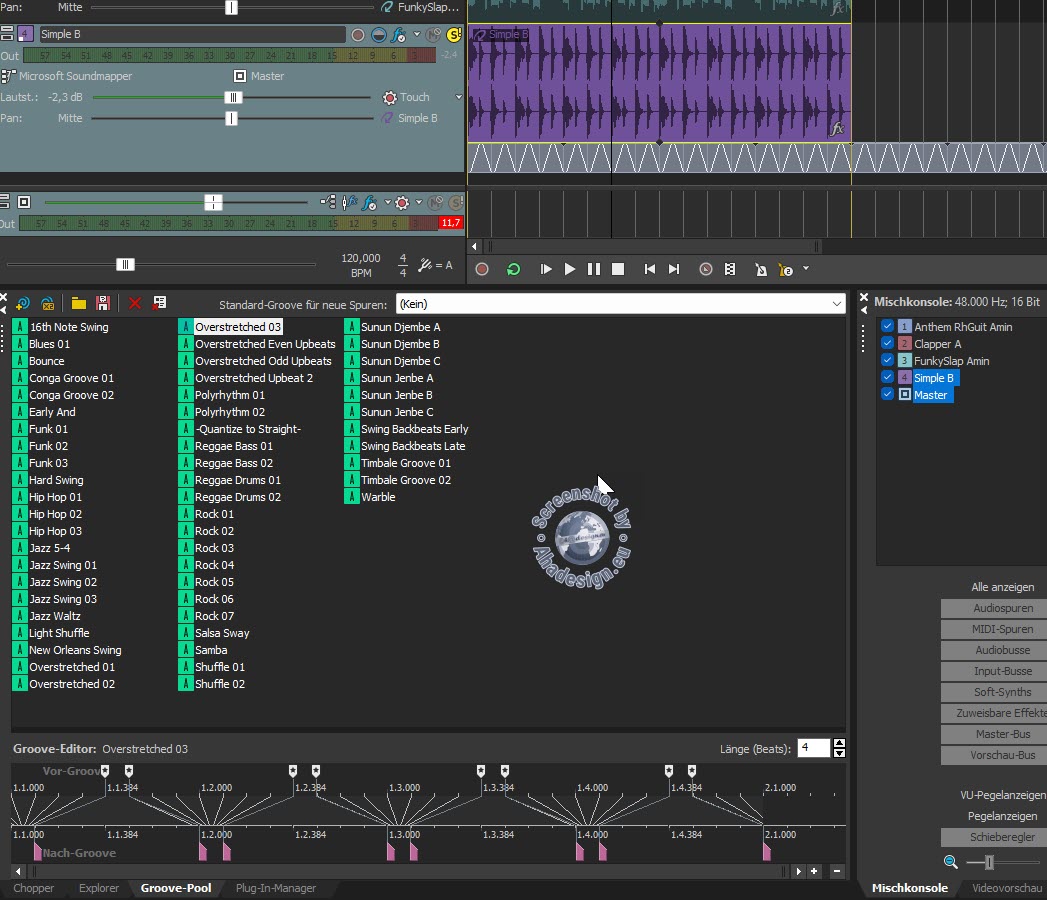Go to end of project

[674, 269]
